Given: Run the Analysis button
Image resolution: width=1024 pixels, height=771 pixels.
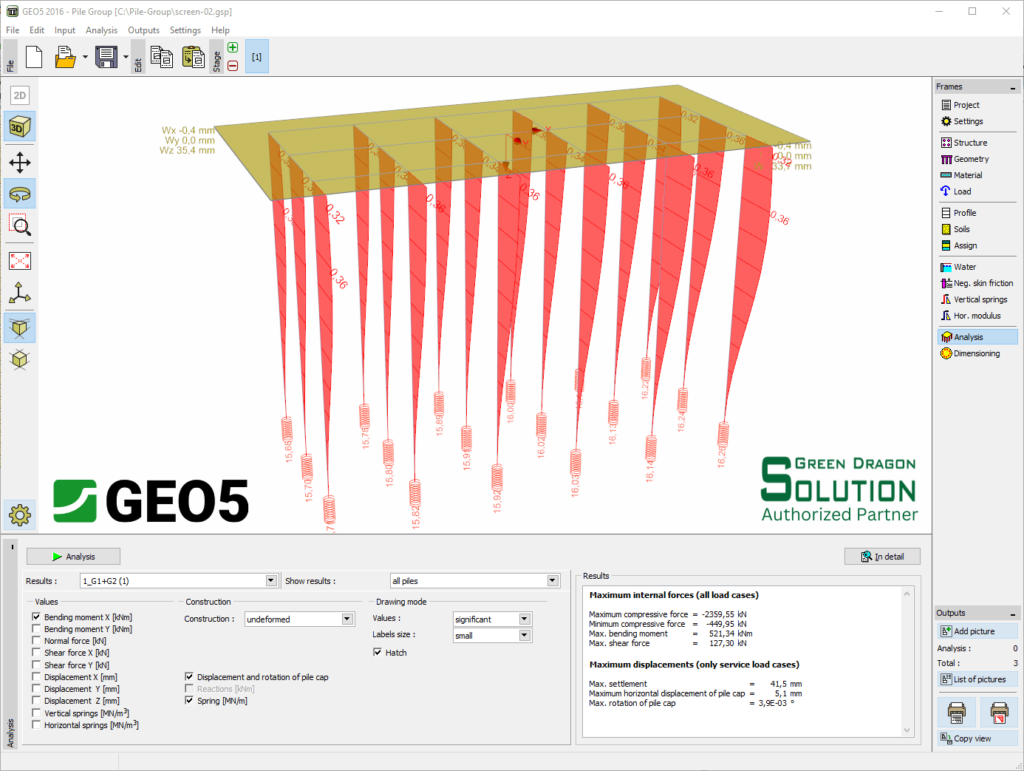Looking at the screenshot, I should (74, 556).
